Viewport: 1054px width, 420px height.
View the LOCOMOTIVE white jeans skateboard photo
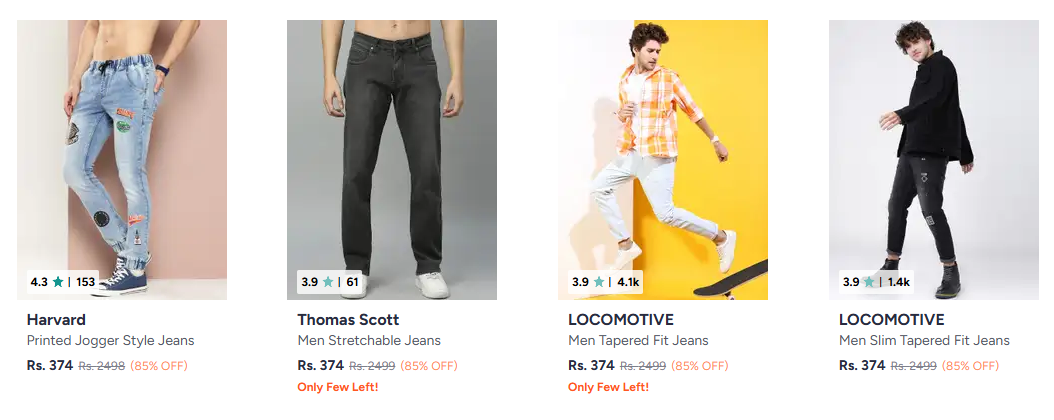click(x=663, y=150)
